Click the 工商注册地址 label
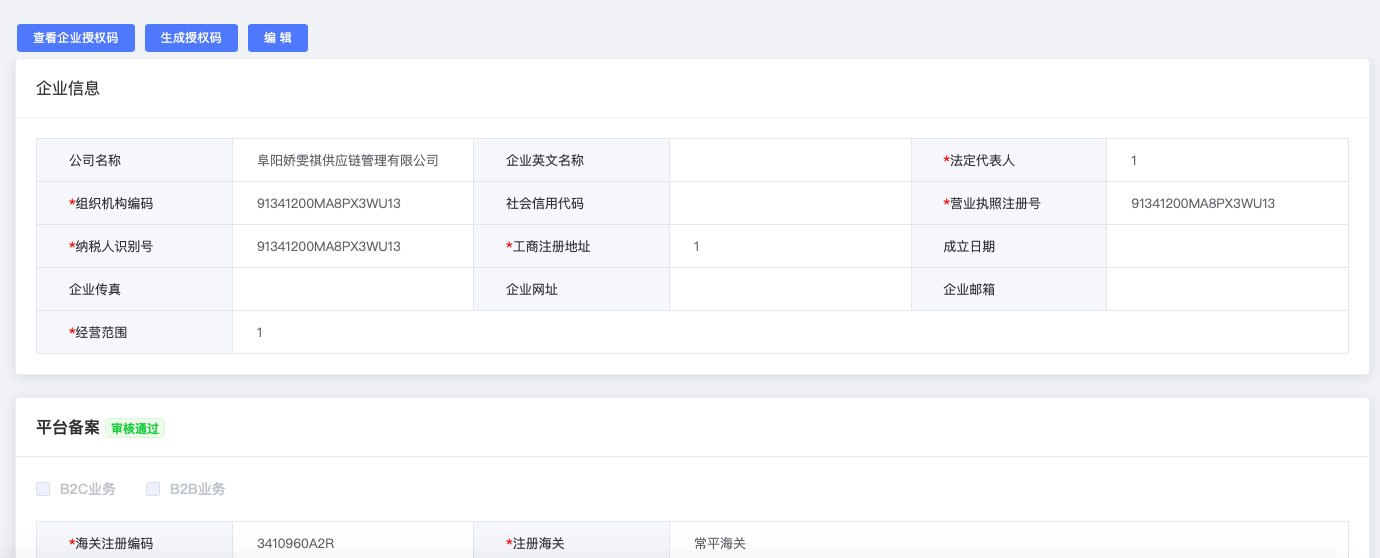Viewport: 1380px width, 558px height. tap(548, 246)
